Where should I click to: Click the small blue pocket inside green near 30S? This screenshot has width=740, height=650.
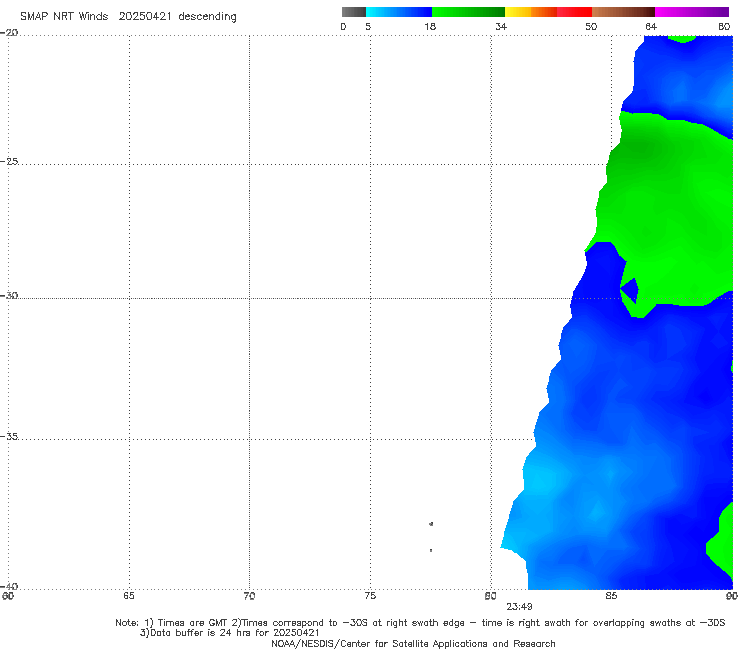[630, 289]
